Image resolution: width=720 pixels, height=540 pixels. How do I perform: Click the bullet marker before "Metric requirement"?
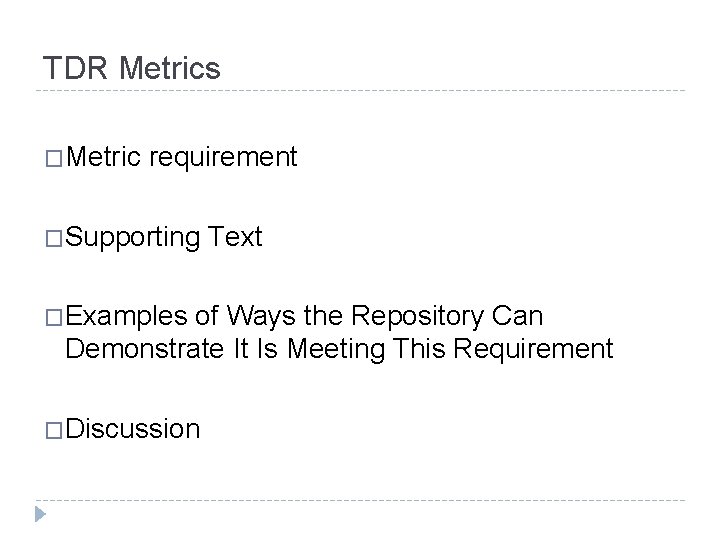tap(54, 158)
